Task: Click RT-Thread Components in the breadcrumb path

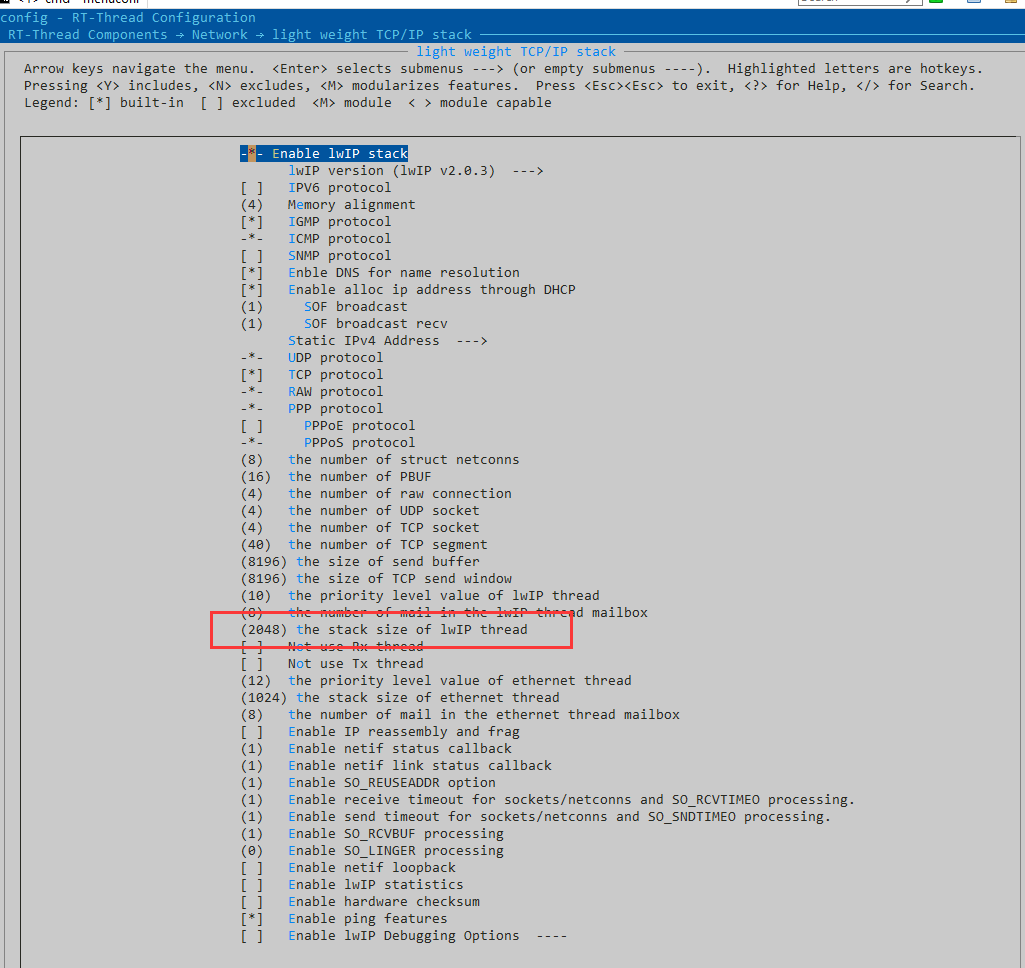Action: click(x=88, y=35)
